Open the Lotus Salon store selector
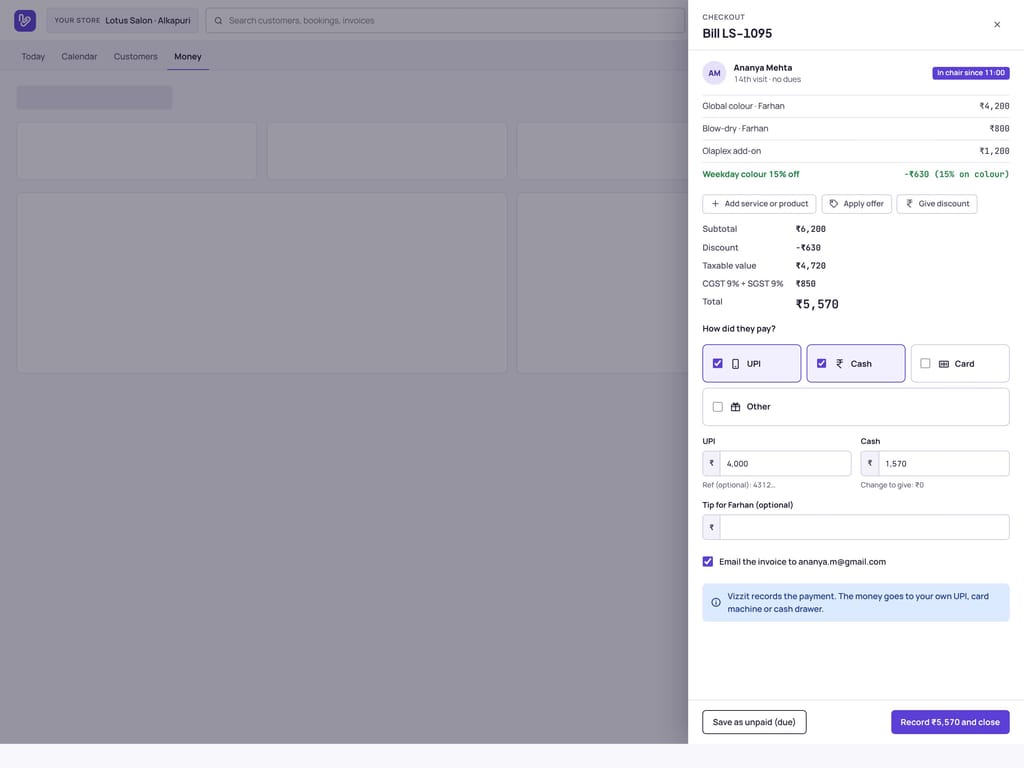Image resolution: width=1024 pixels, height=768 pixels. (x=122, y=21)
